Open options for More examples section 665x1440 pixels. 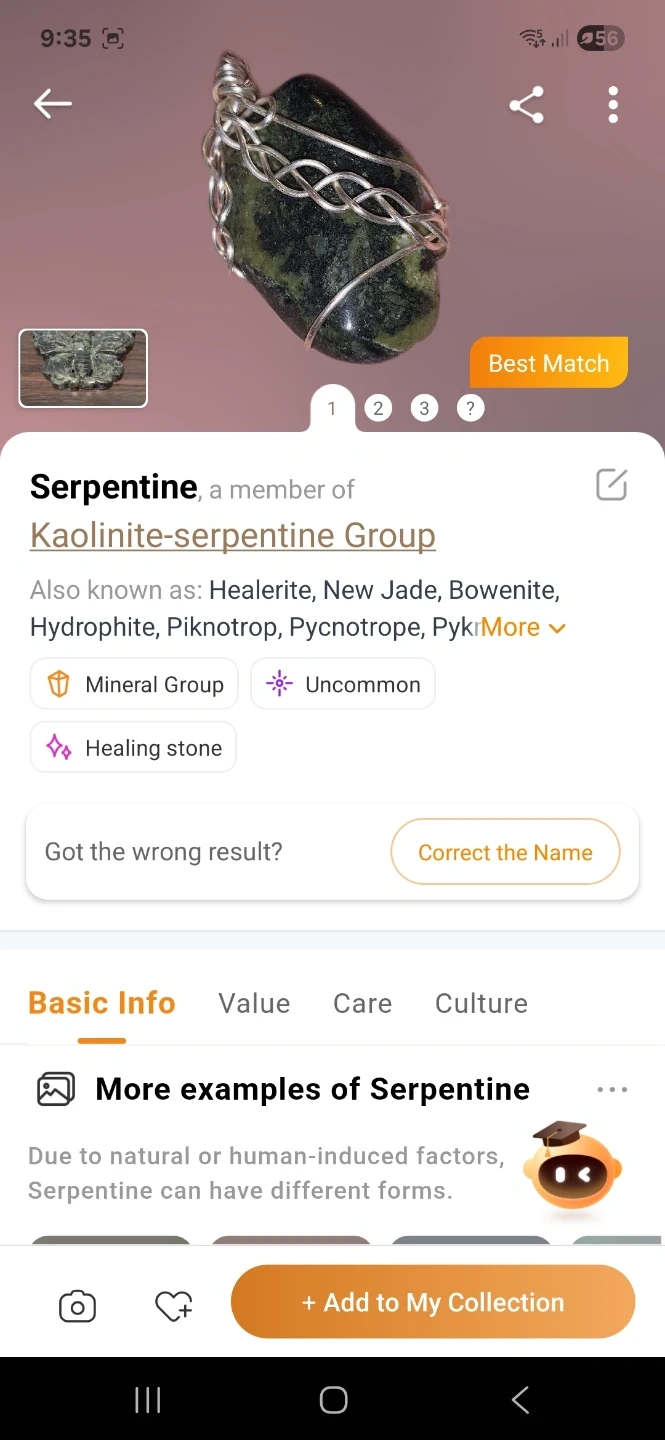(x=611, y=1089)
